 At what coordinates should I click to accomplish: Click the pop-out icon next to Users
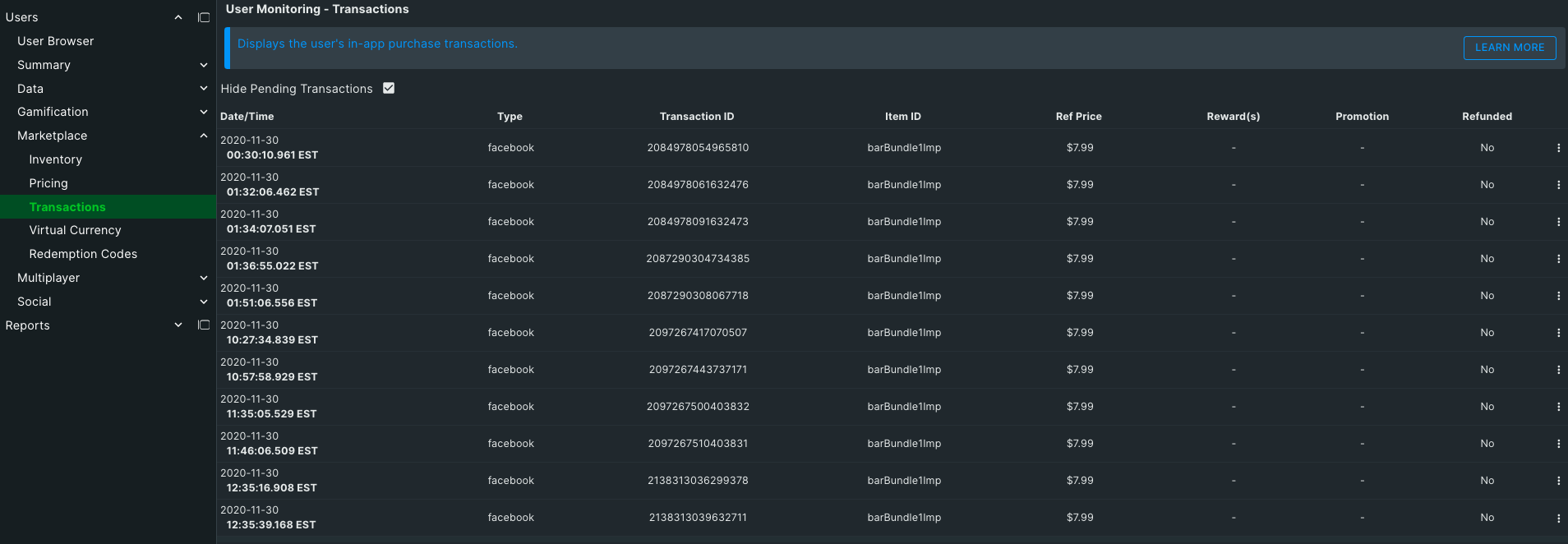pos(204,17)
